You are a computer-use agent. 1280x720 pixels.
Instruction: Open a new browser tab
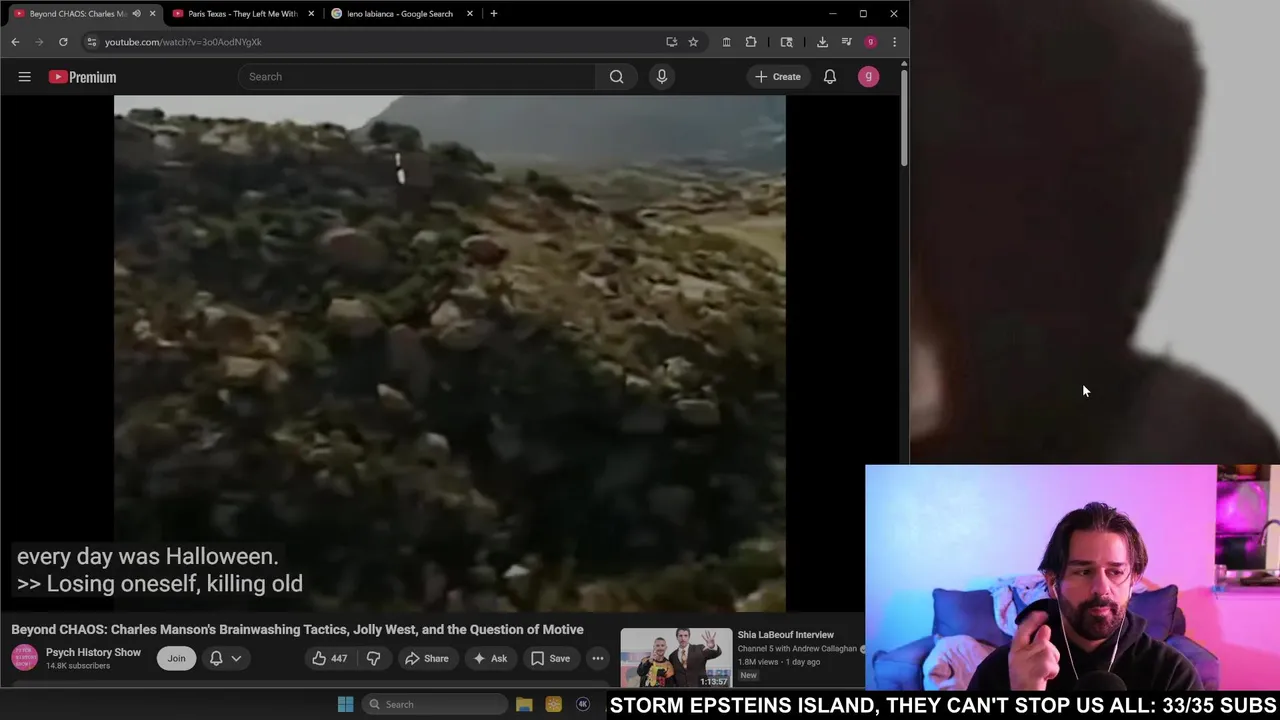tap(493, 14)
